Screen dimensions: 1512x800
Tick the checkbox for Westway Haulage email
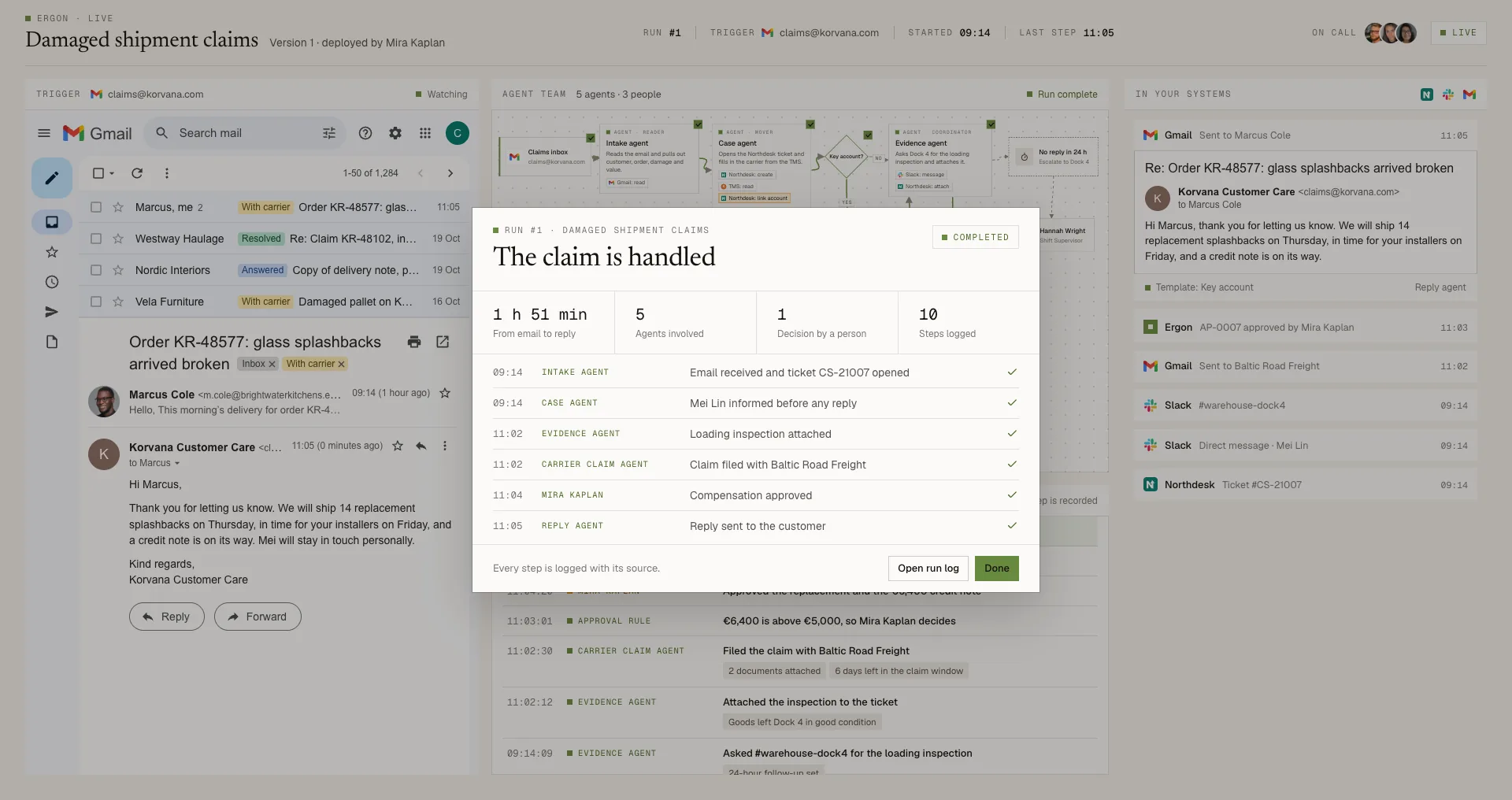[x=96, y=239]
